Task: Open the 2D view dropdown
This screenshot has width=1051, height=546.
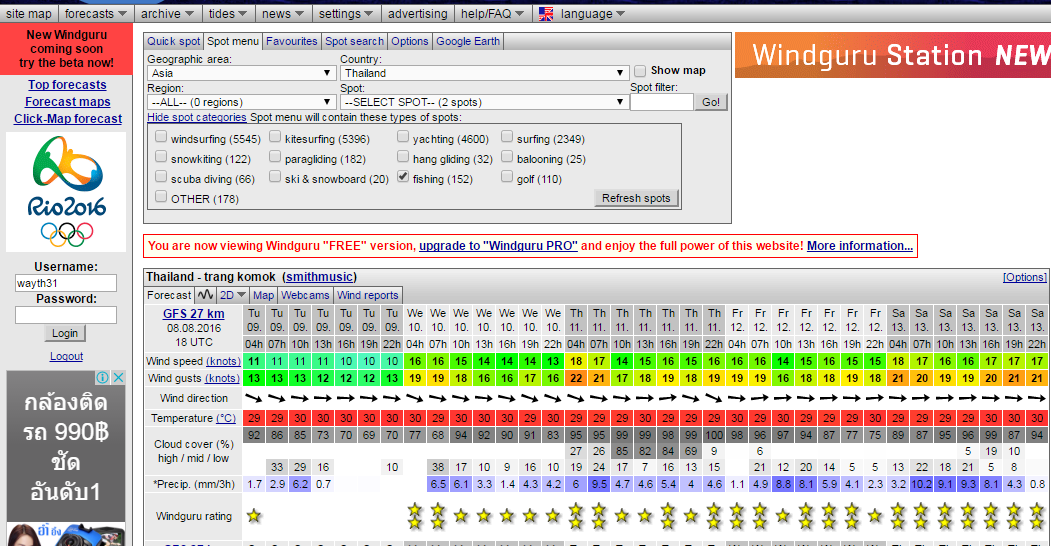Action: point(233,295)
